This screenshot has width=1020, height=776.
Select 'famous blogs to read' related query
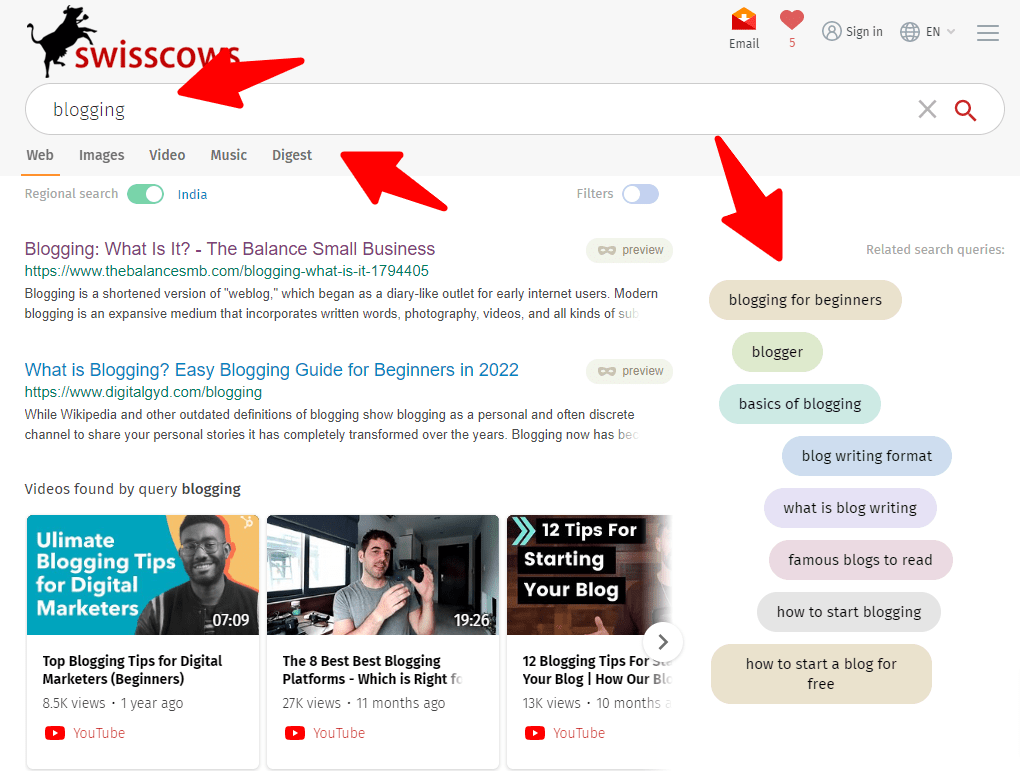(860, 560)
